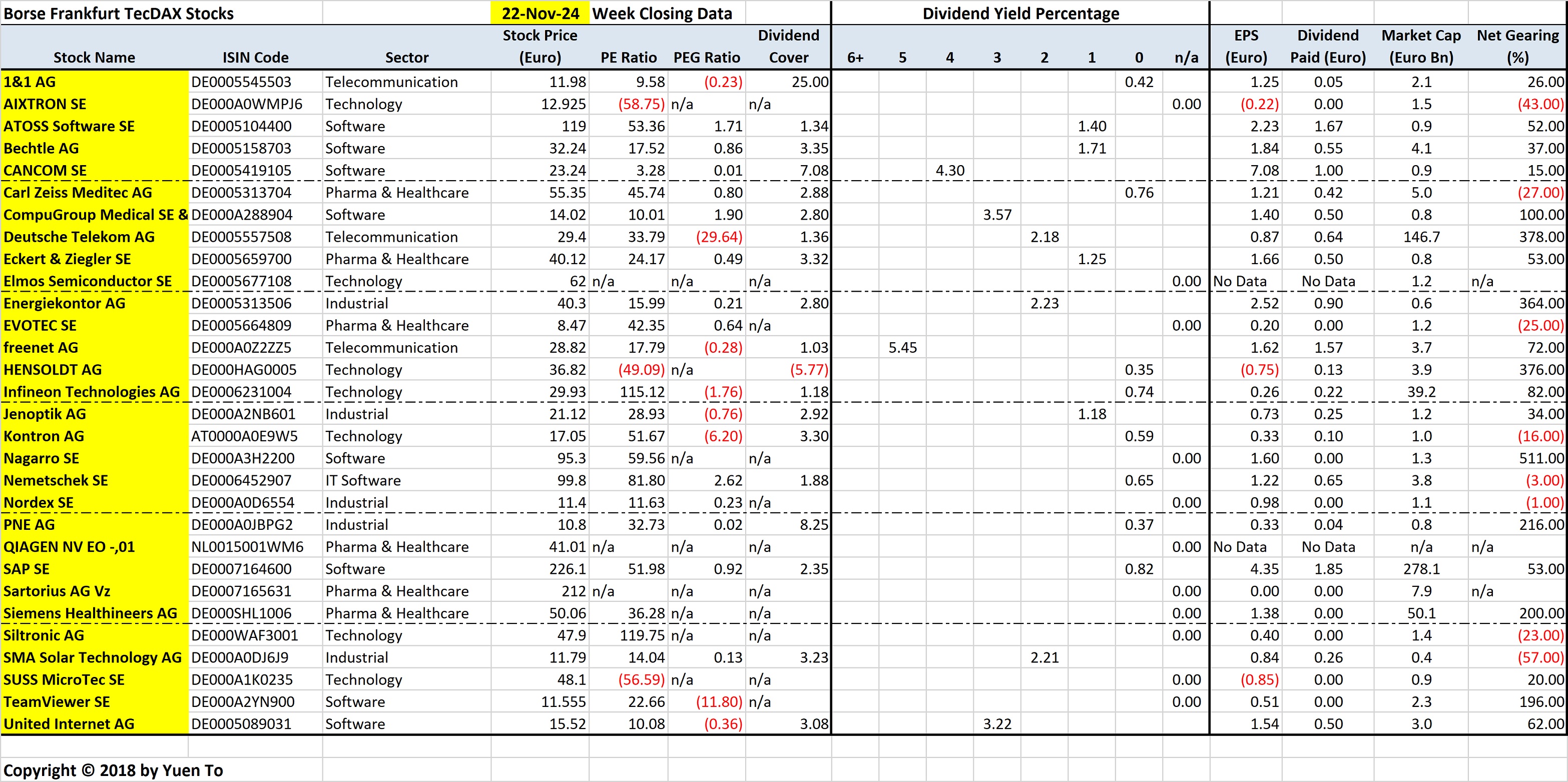The height and width of the screenshot is (782, 1568).
Task: Select Nordex SE stock name
Action: 95,503
